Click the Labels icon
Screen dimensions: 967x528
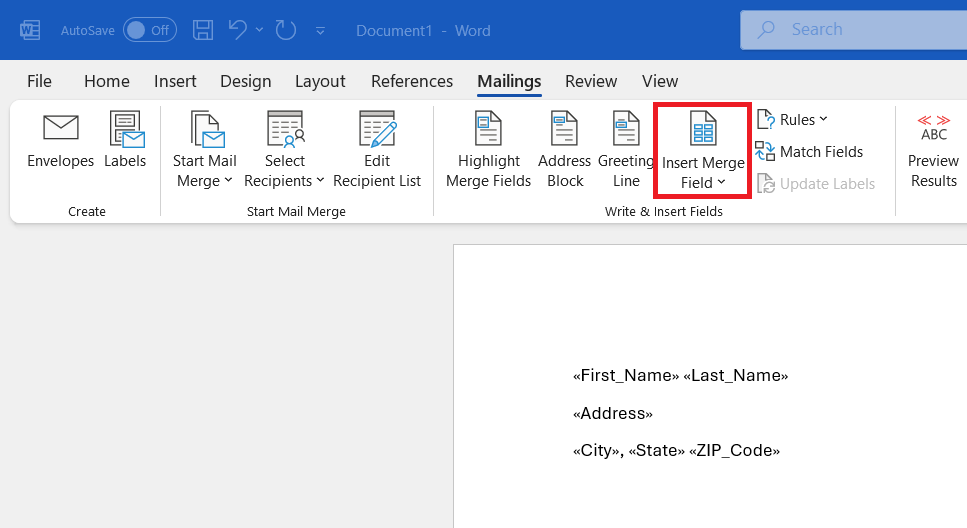tap(126, 129)
